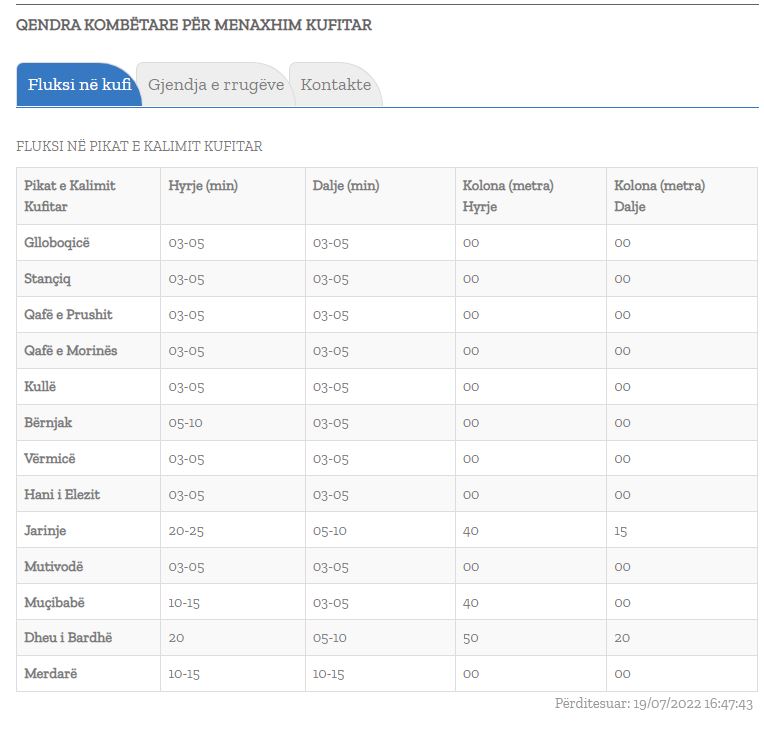Click the Kolona (metra) Hyrje header
The width and height of the screenshot is (764, 729).
point(508,196)
